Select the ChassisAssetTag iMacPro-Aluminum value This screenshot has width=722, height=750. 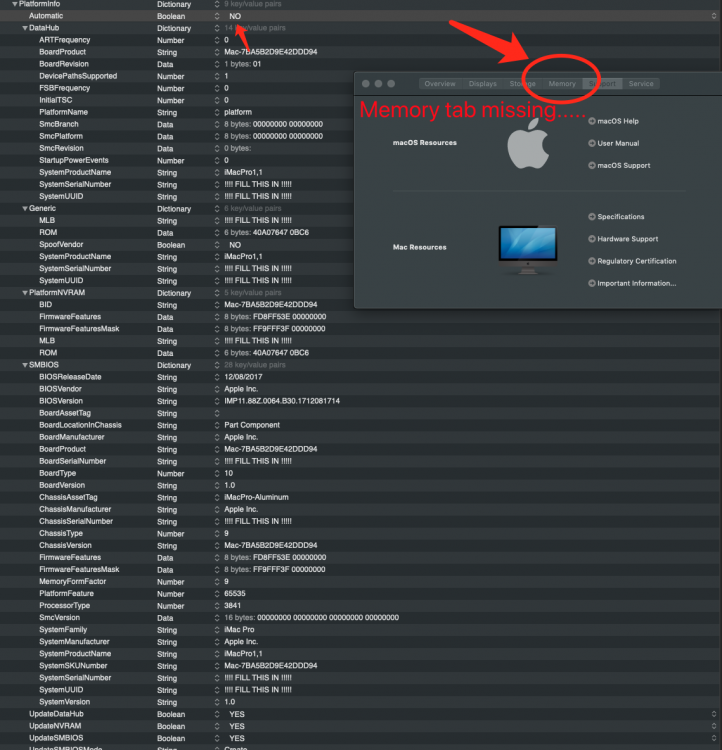tap(256, 497)
